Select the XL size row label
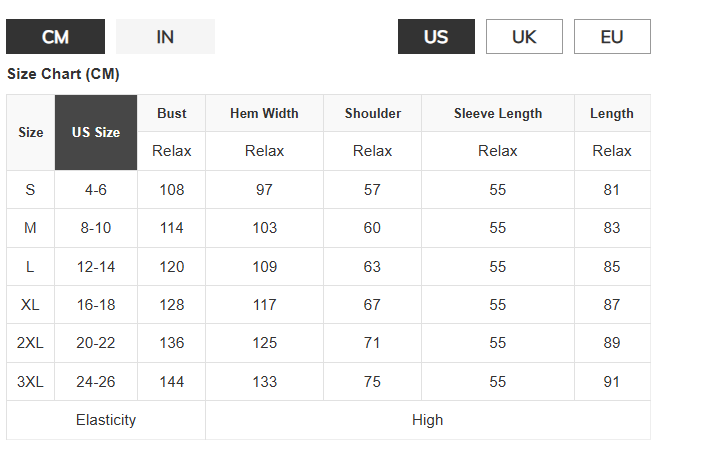This screenshot has height=450, width=727. [x=31, y=305]
